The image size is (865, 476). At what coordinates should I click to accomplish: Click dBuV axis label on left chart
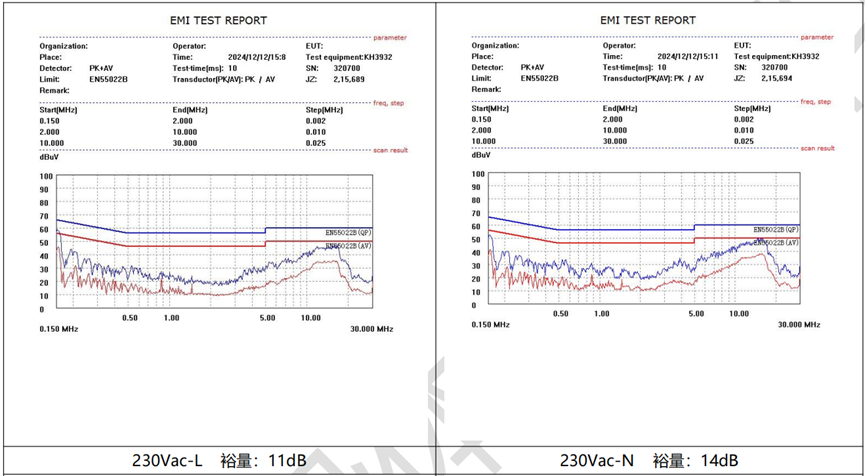[49, 156]
